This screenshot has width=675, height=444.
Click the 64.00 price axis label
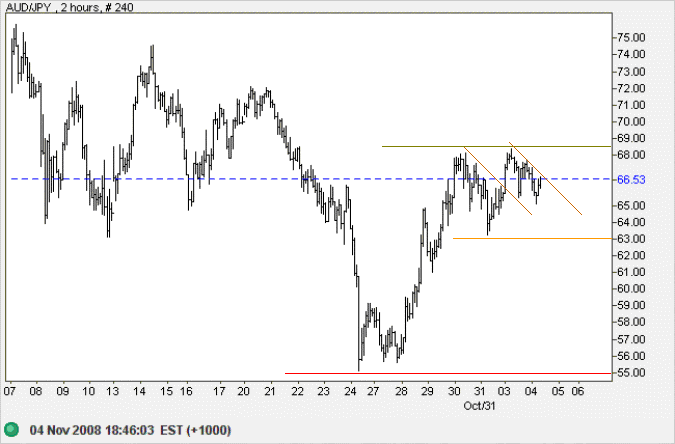coord(631,222)
